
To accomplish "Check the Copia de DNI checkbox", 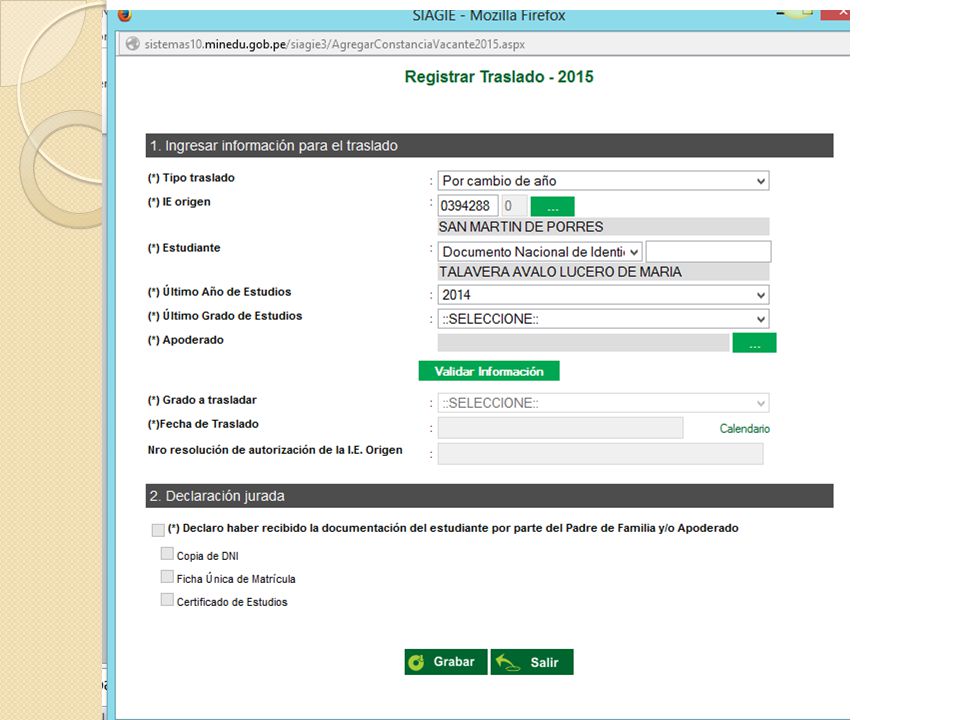I will [167, 553].
